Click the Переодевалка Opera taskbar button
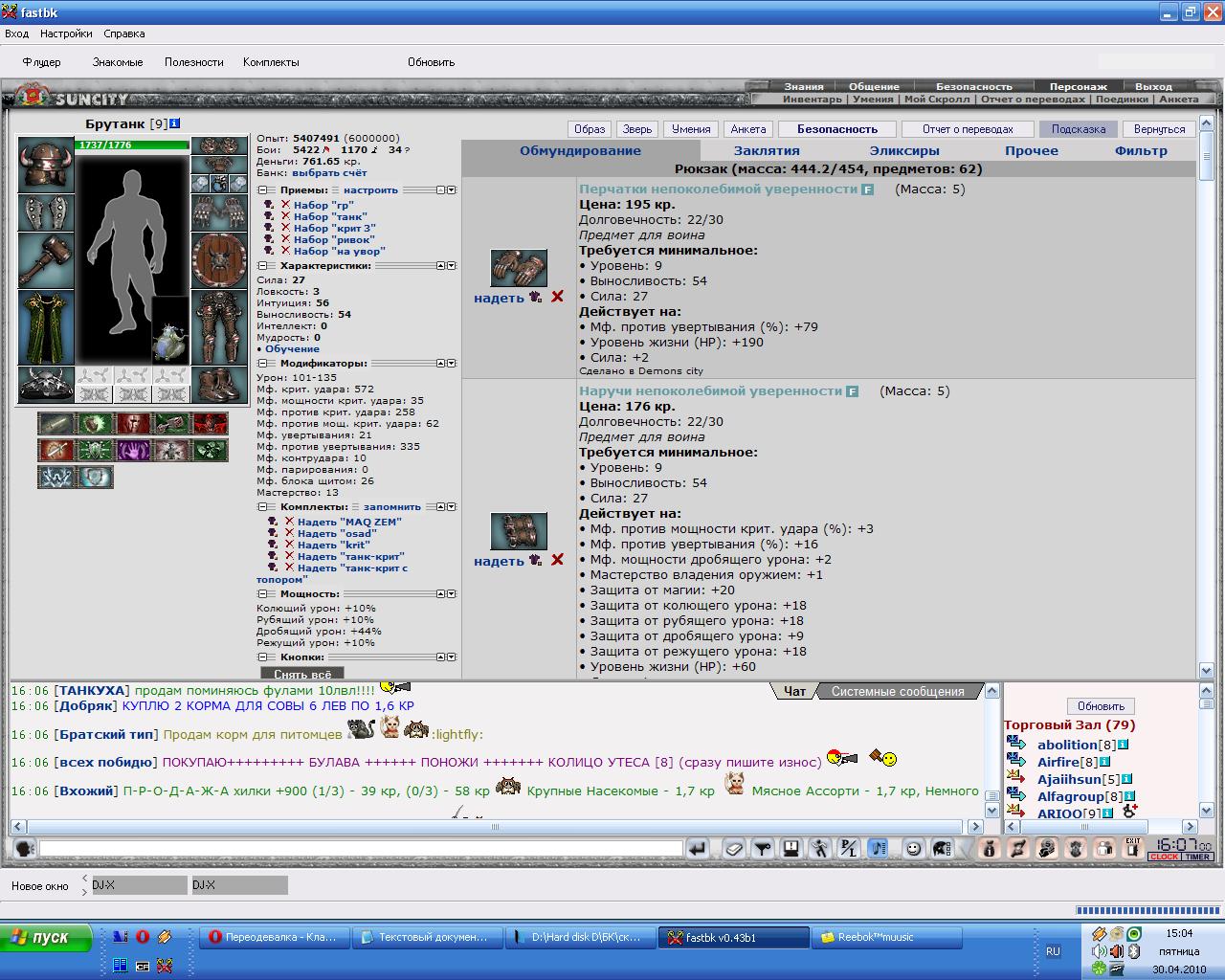This screenshot has height=980, width=1225. pos(274,937)
